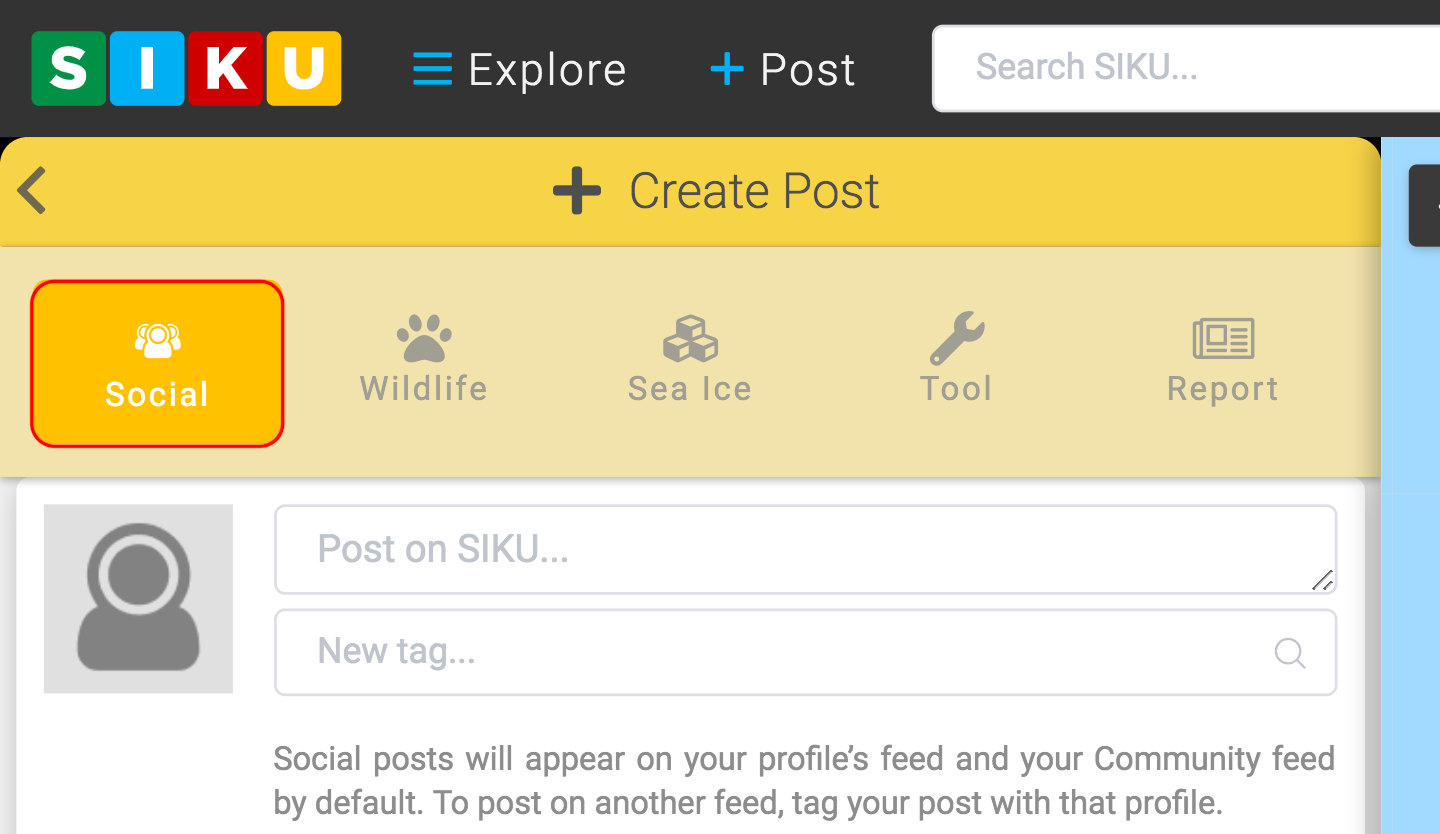Click the back chevron on Create Post

click(31, 191)
